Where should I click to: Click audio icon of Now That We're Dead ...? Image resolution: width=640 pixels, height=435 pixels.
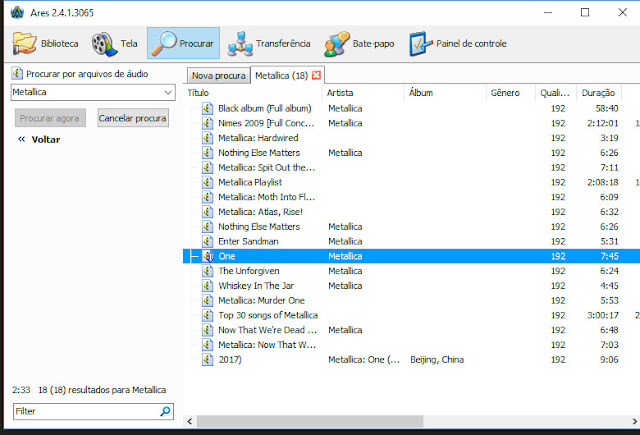(208, 330)
